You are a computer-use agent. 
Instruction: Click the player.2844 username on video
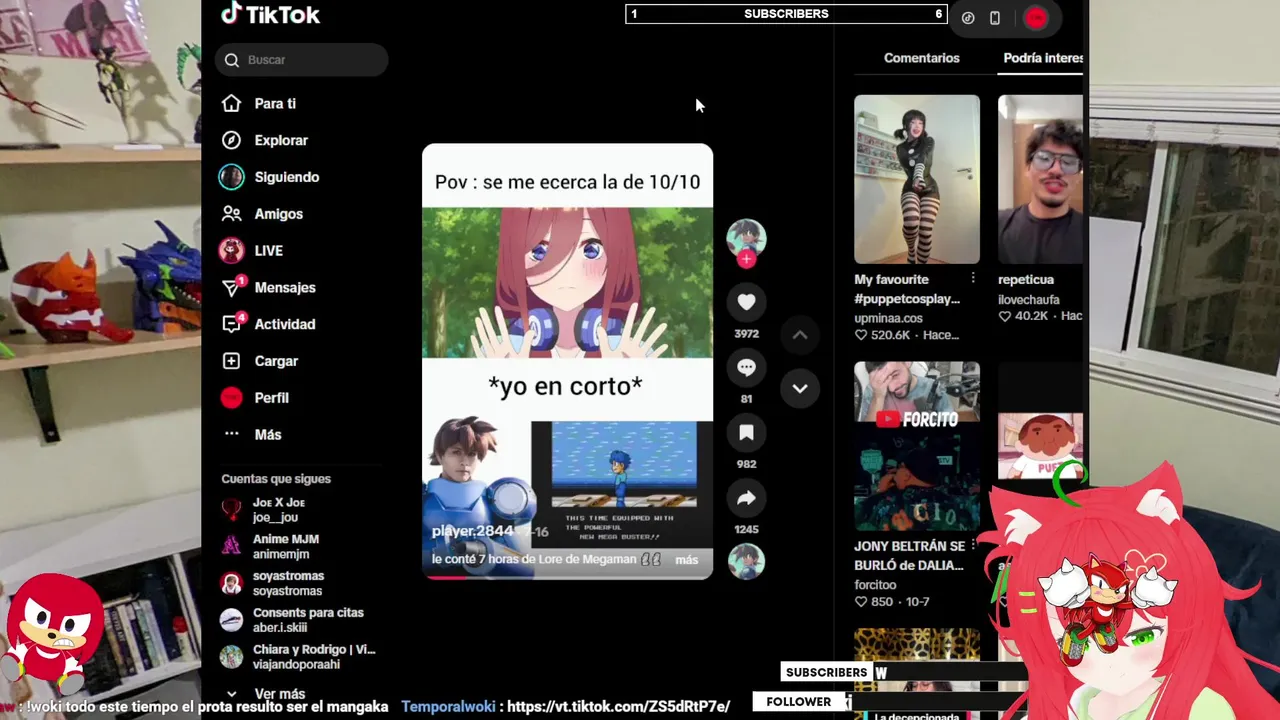click(x=472, y=531)
